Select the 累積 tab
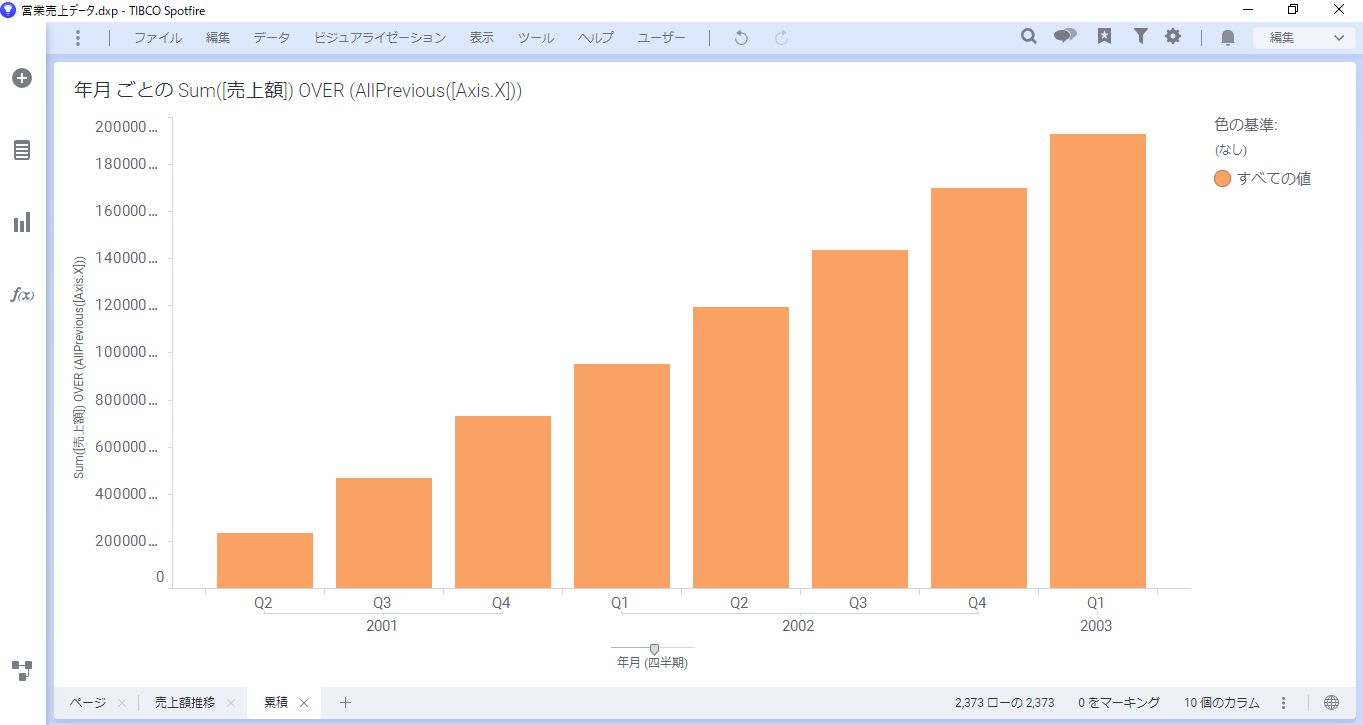1363x725 pixels. pyautogui.click(x=276, y=703)
